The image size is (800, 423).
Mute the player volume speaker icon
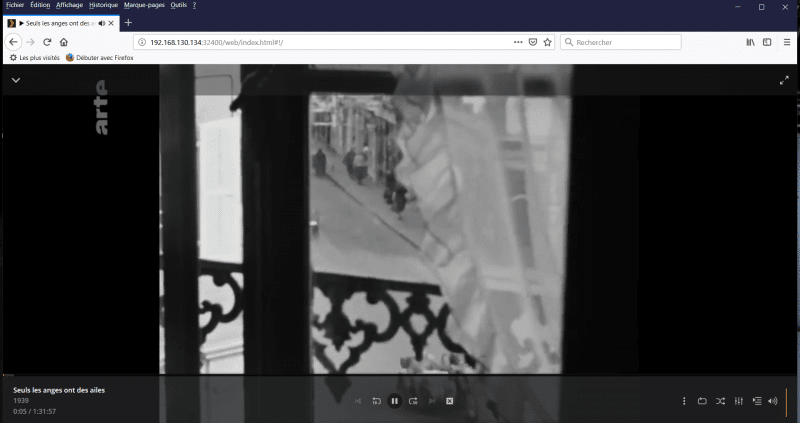[x=773, y=401]
